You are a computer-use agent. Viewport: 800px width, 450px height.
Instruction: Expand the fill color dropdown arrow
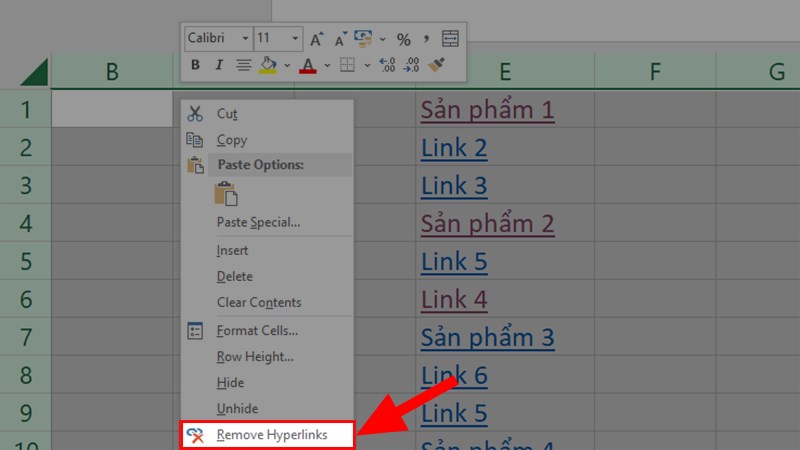point(287,66)
